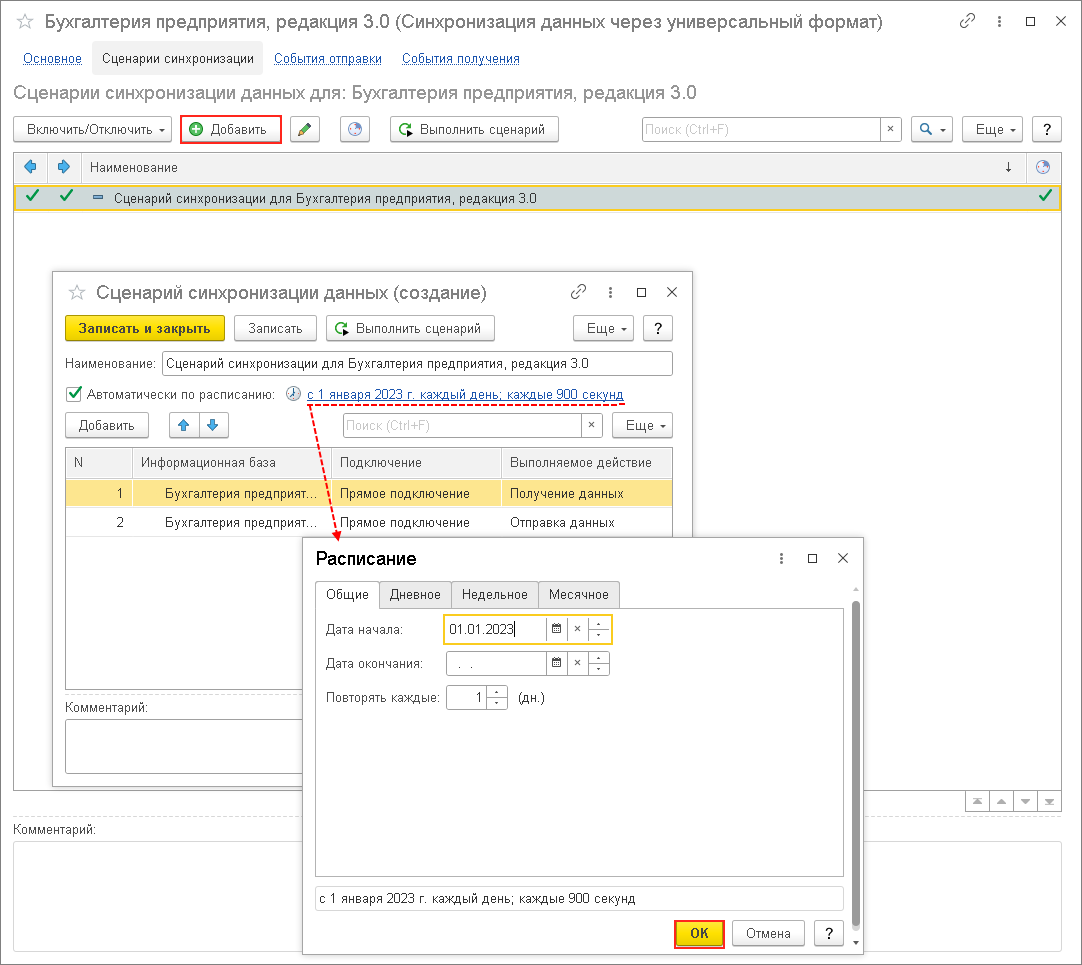Open calendar picker for Дата окончания
The height and width of the screenshot is (965, 1082).
(x=557, y=663)
